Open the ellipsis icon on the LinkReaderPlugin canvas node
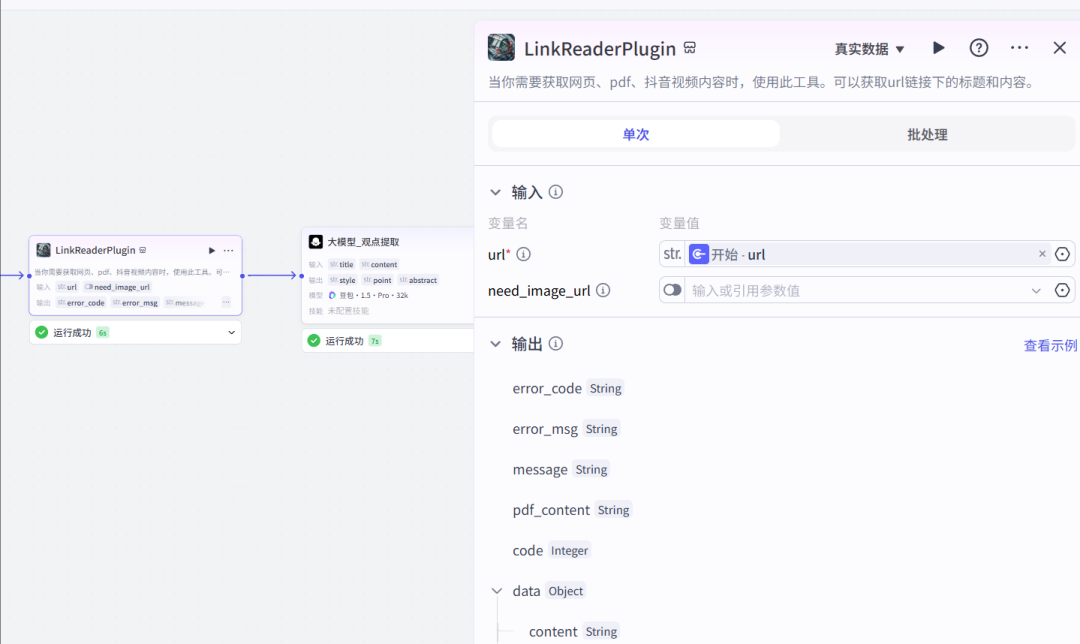The width and height of the screenshot is (1080, 644). pos(228,250)
